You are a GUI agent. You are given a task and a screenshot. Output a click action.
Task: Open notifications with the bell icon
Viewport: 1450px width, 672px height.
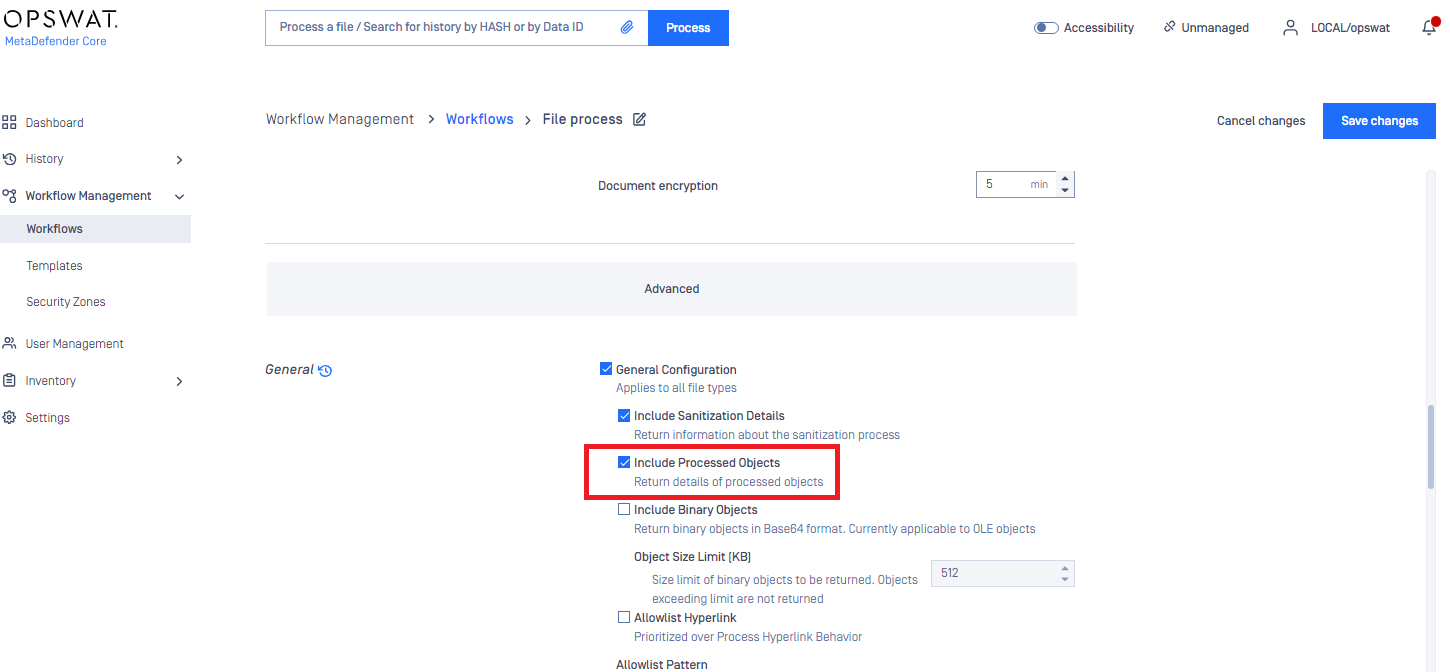coord(1428,27)
